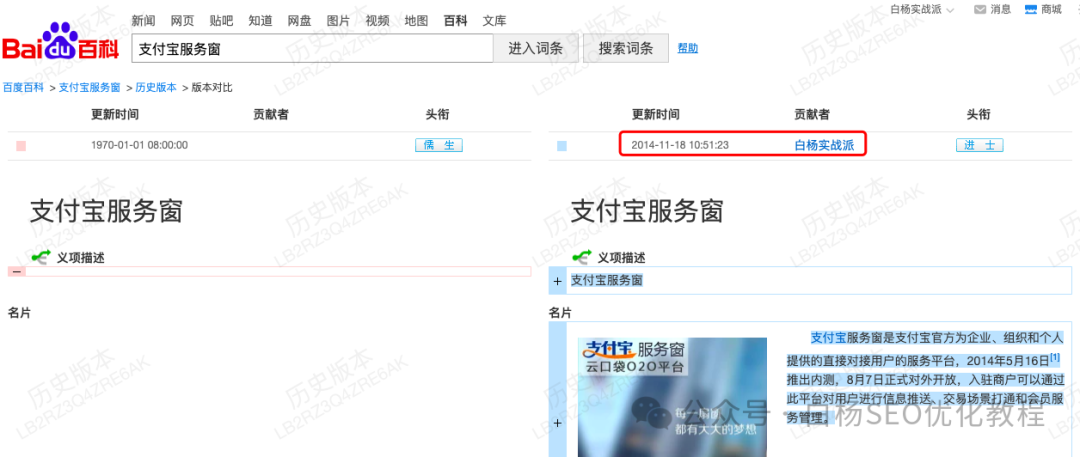Go to 历史版本 breadcrumb link
This screenshot has height=457, width=1080.
[156, 88]
